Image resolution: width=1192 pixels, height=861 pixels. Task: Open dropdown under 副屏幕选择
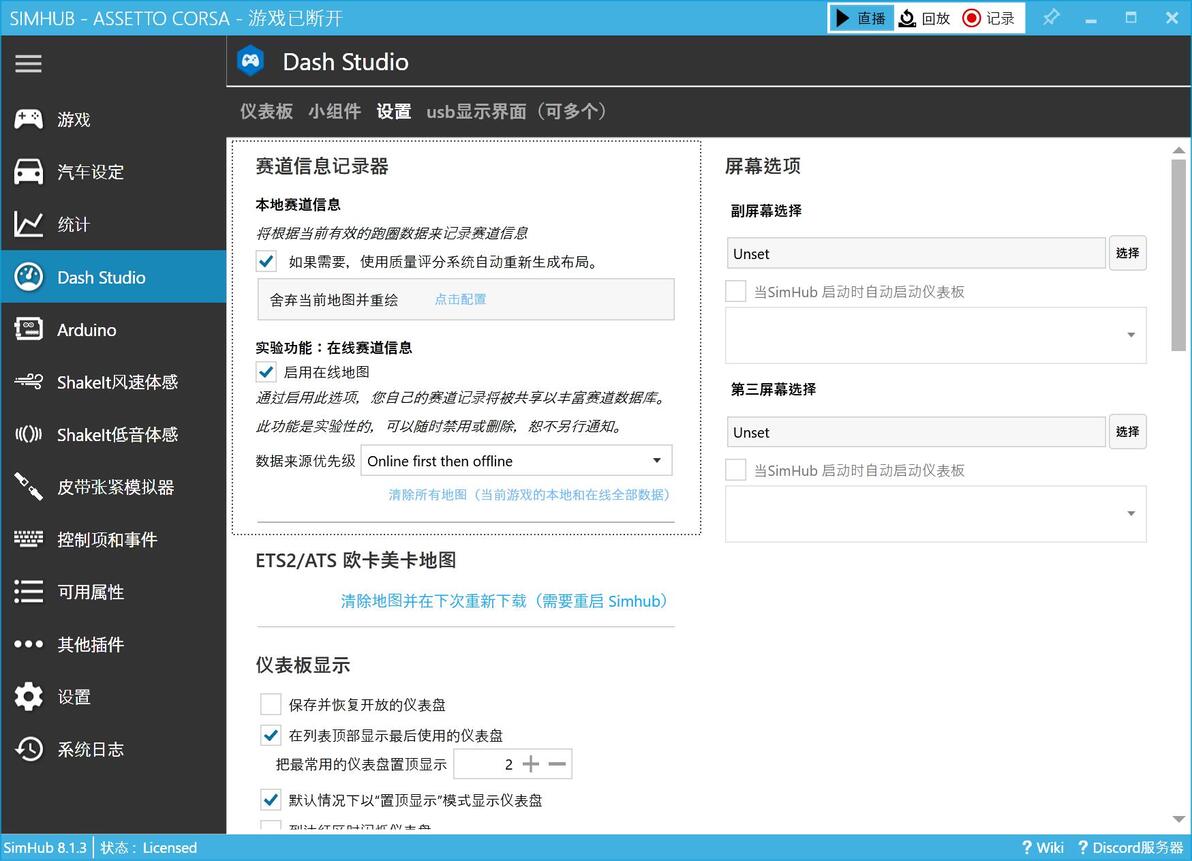click(x=935, y=335)
